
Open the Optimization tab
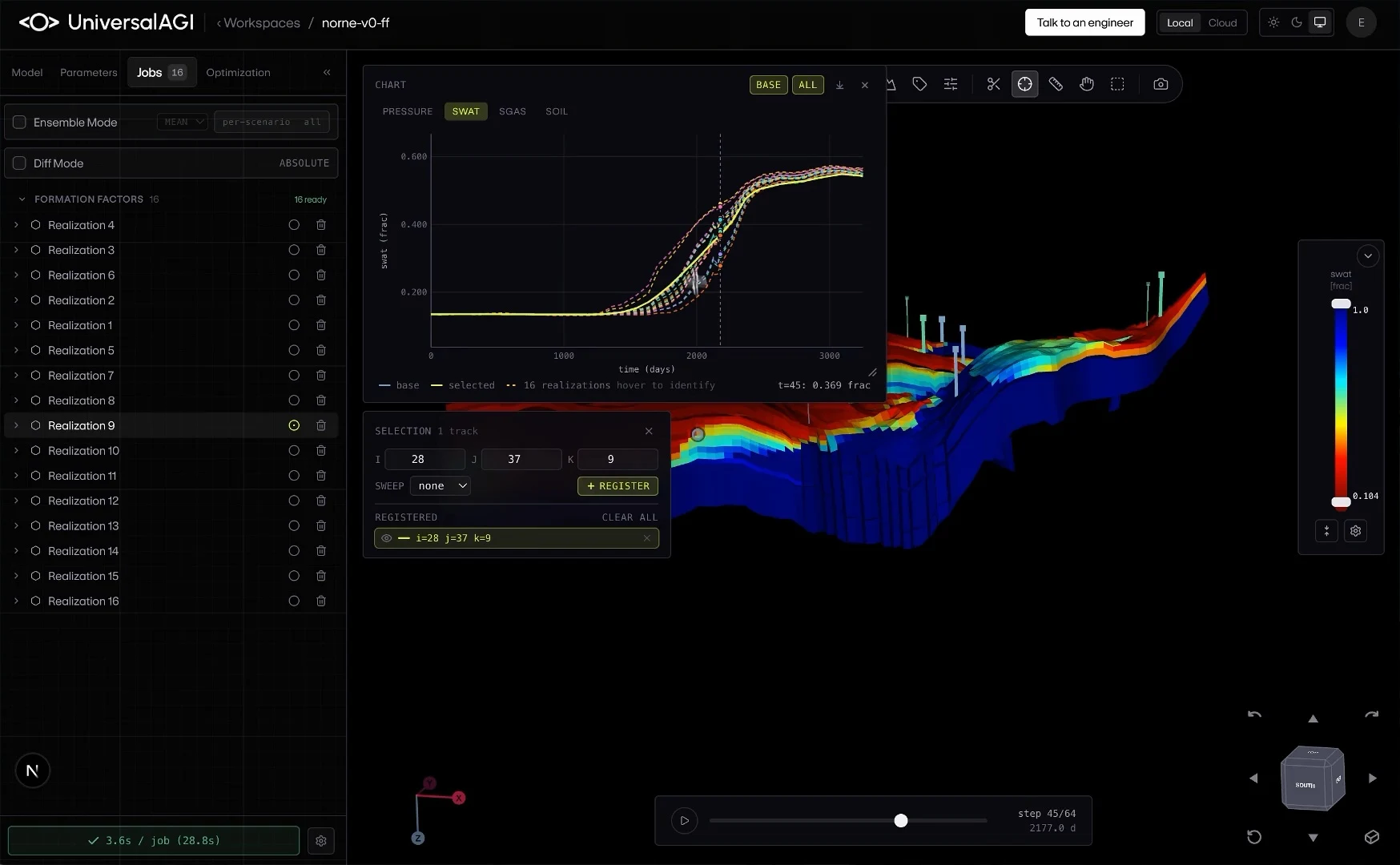click(238, 72)
